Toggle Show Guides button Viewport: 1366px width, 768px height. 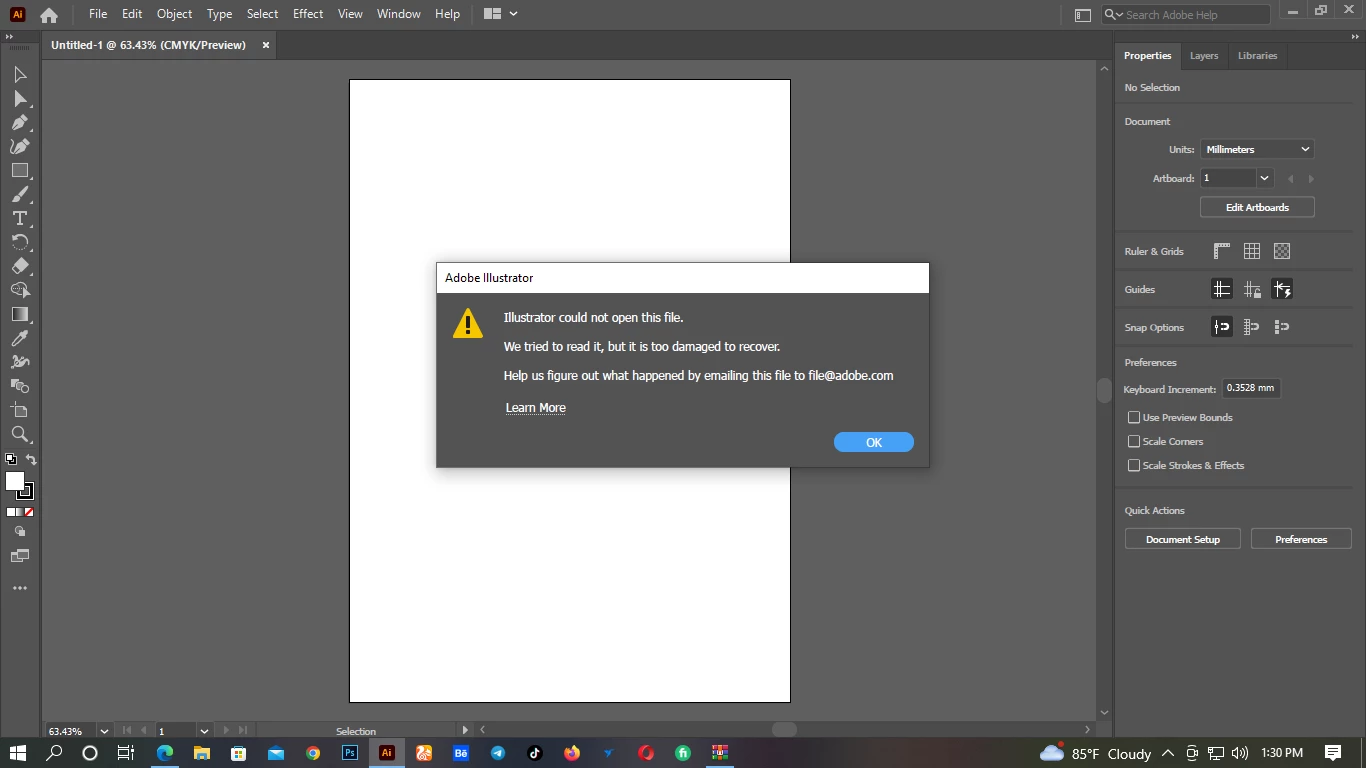[1222, 289]
